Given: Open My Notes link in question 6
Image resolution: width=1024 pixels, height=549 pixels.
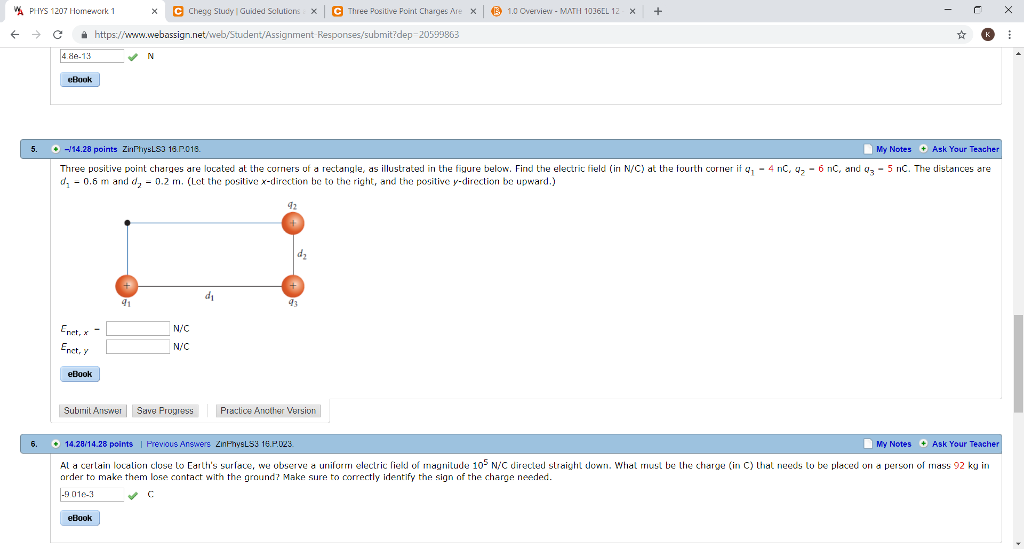Looking at the screenshot, I should click(893, 444).
